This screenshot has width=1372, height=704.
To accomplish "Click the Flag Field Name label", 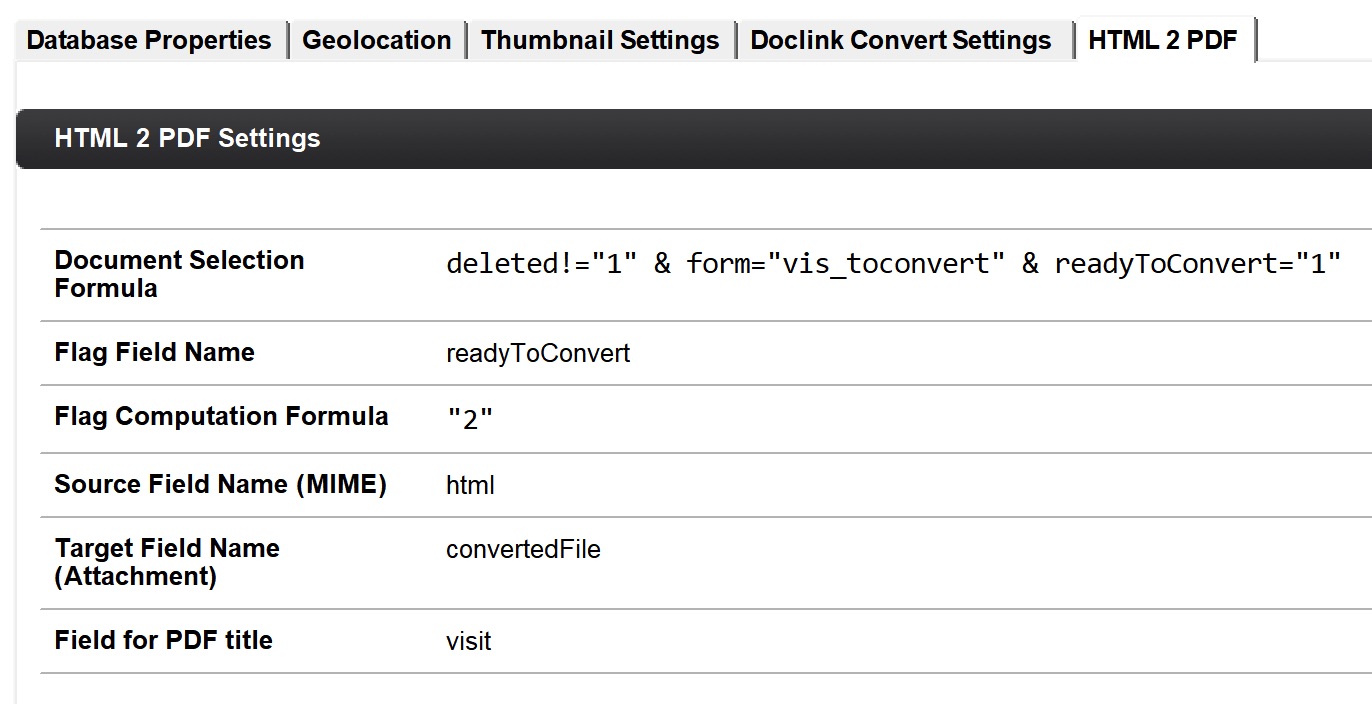I will (155, 352).
